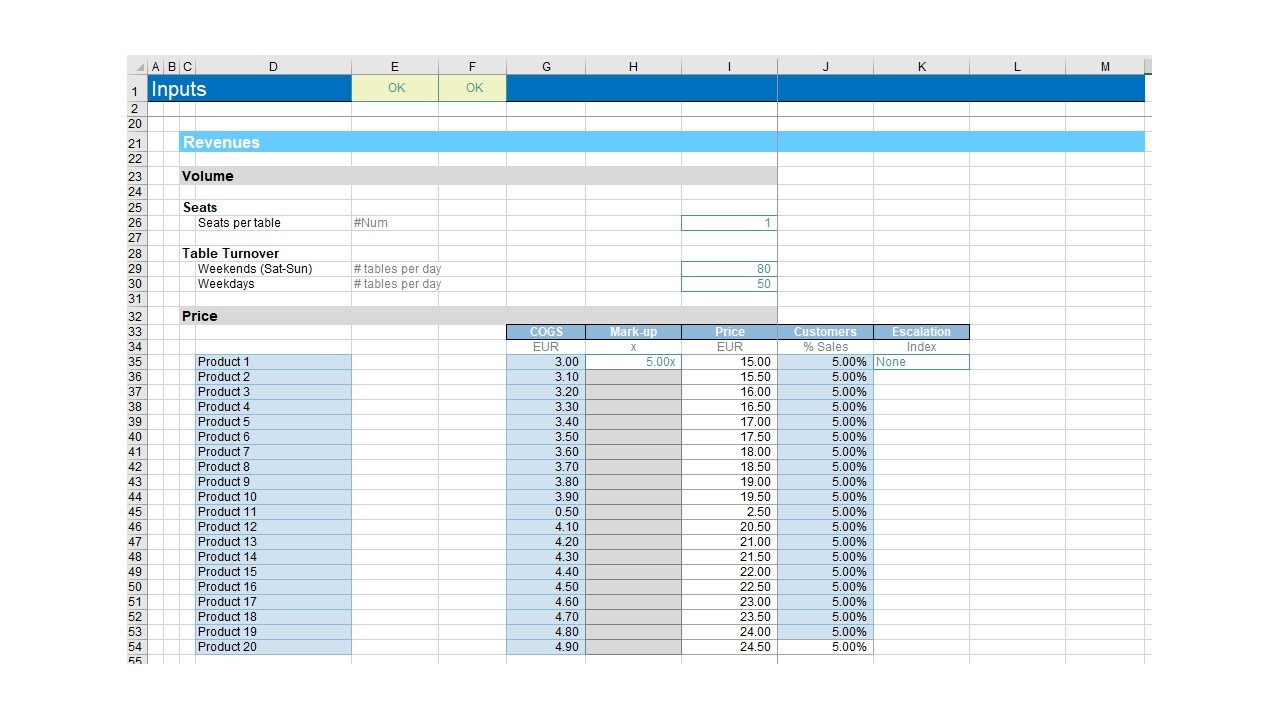Click the Mark-up column header cell
The image size is (1280, 720).
click(633, 332)
